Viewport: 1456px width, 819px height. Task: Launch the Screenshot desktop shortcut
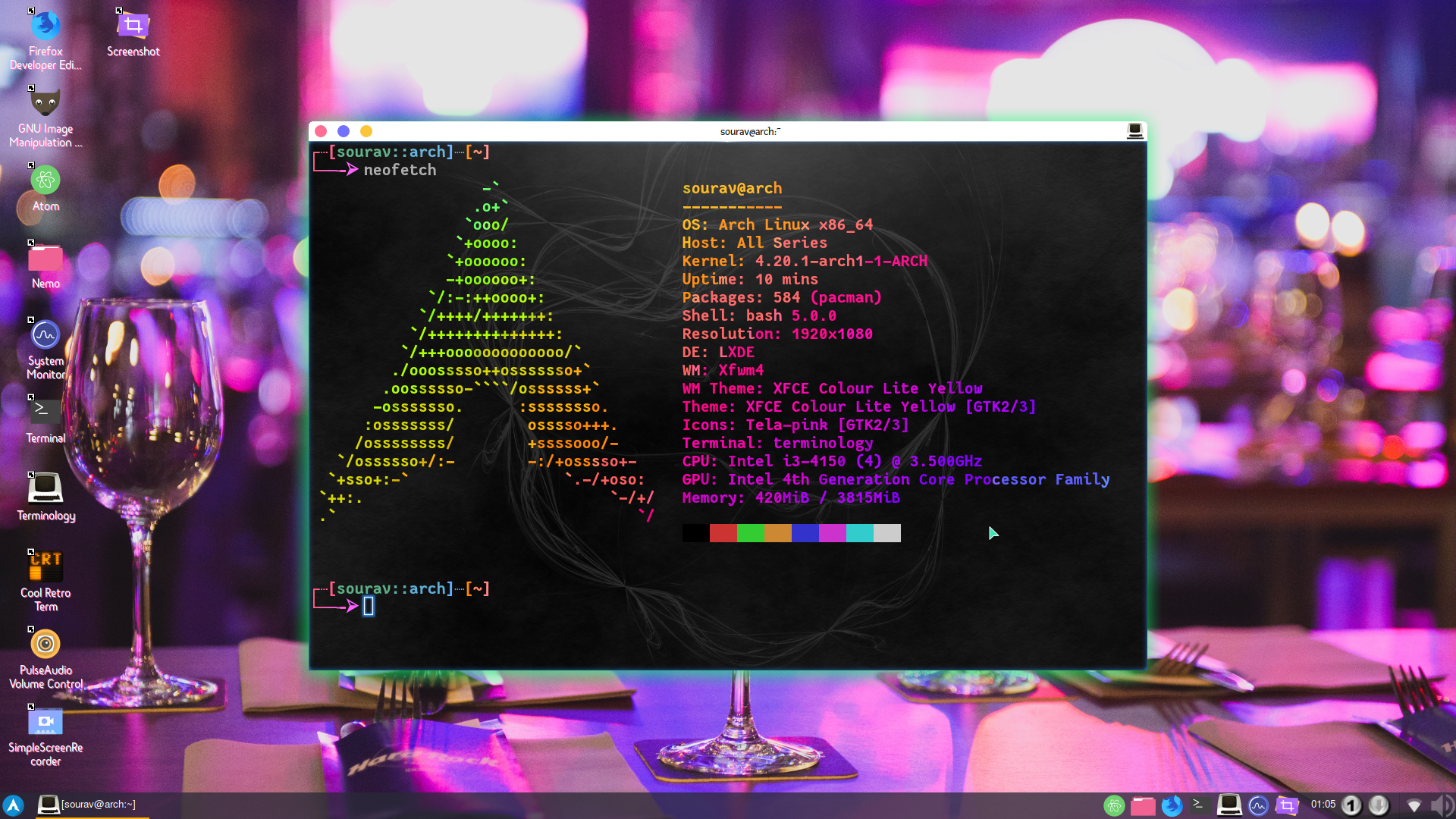(133, 27)
